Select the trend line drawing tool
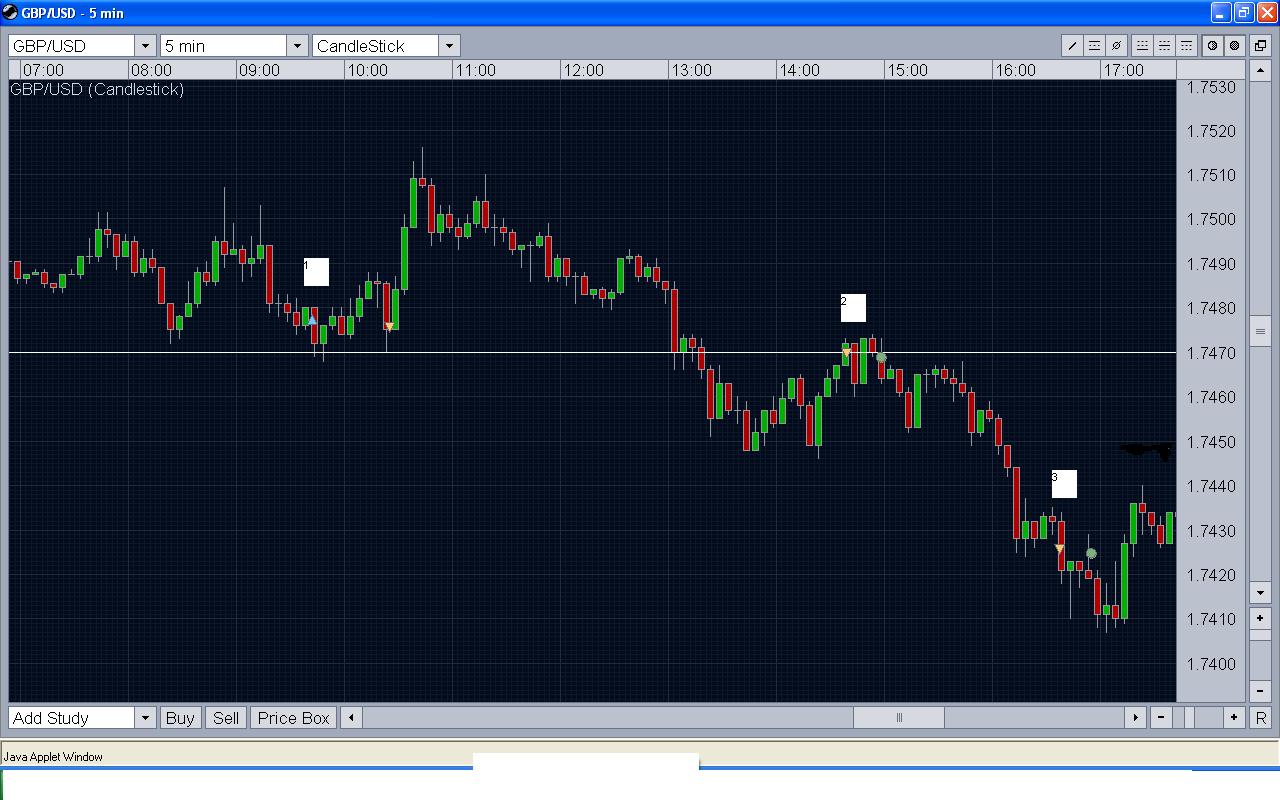 [x=1073, y=46]
